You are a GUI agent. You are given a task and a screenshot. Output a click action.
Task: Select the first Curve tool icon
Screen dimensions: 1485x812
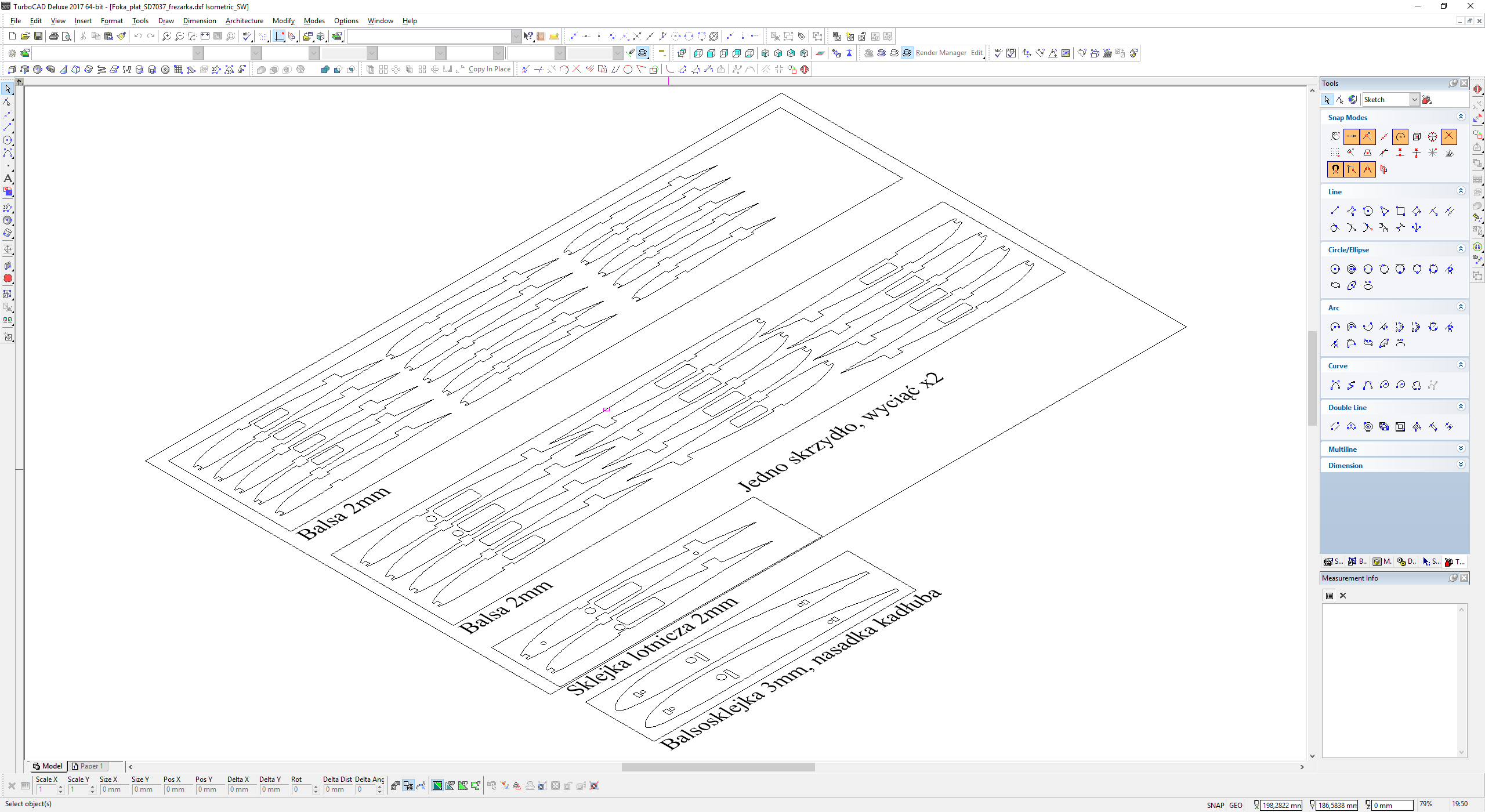[1335, 385]
